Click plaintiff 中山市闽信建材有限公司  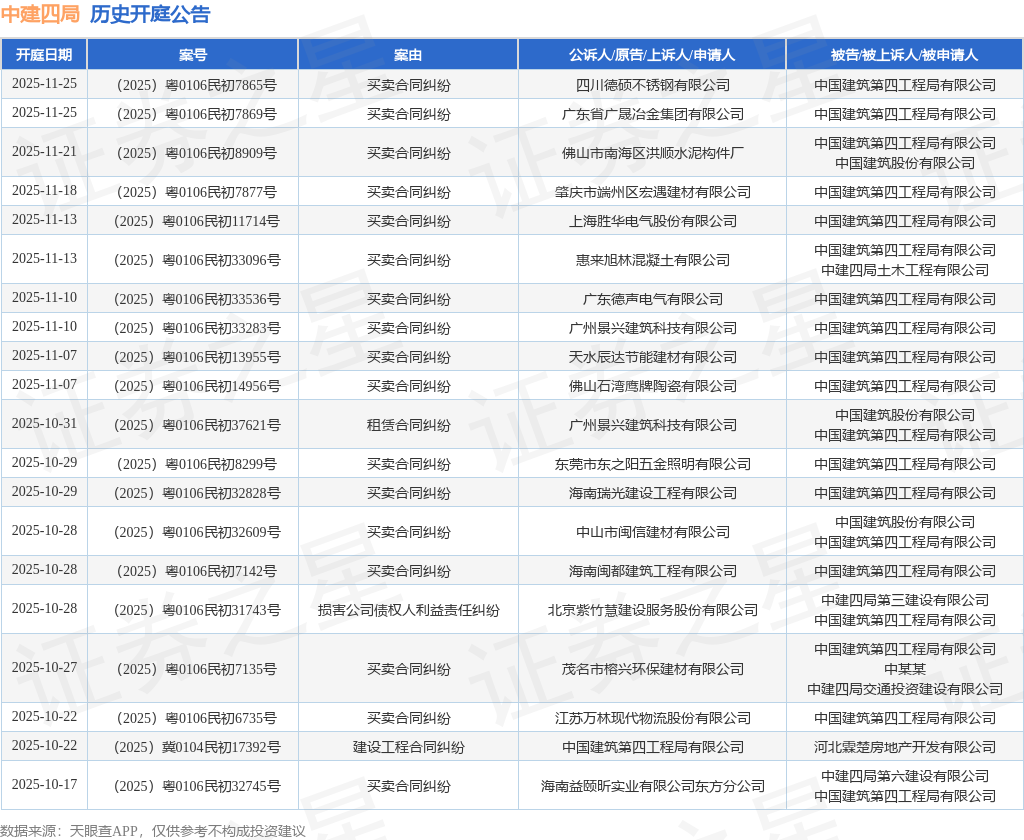tap(652, 532)
